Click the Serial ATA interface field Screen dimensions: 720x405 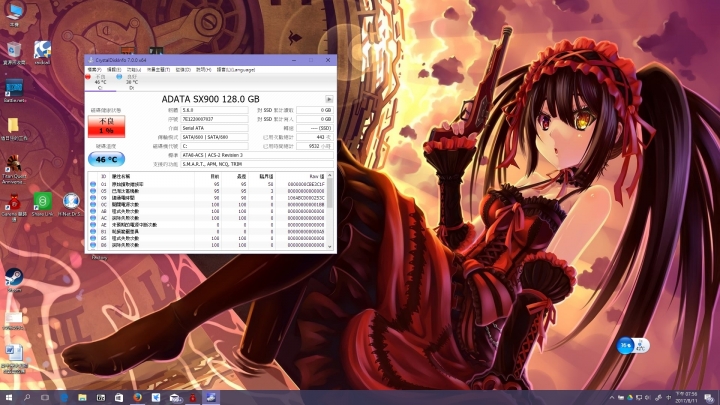[x=214, y=128]
